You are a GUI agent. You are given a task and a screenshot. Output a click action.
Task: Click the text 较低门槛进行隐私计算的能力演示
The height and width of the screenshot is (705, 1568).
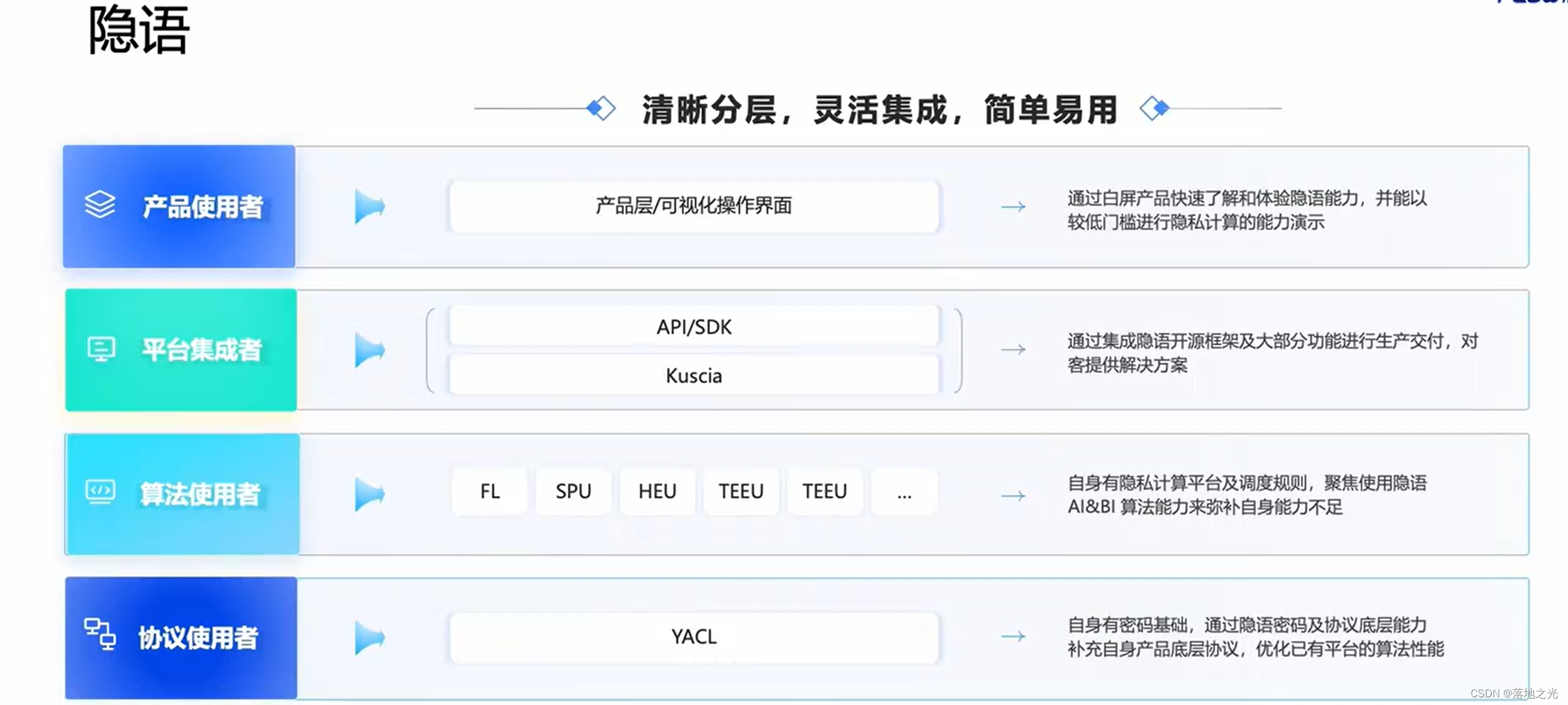tap(1196, 223)
